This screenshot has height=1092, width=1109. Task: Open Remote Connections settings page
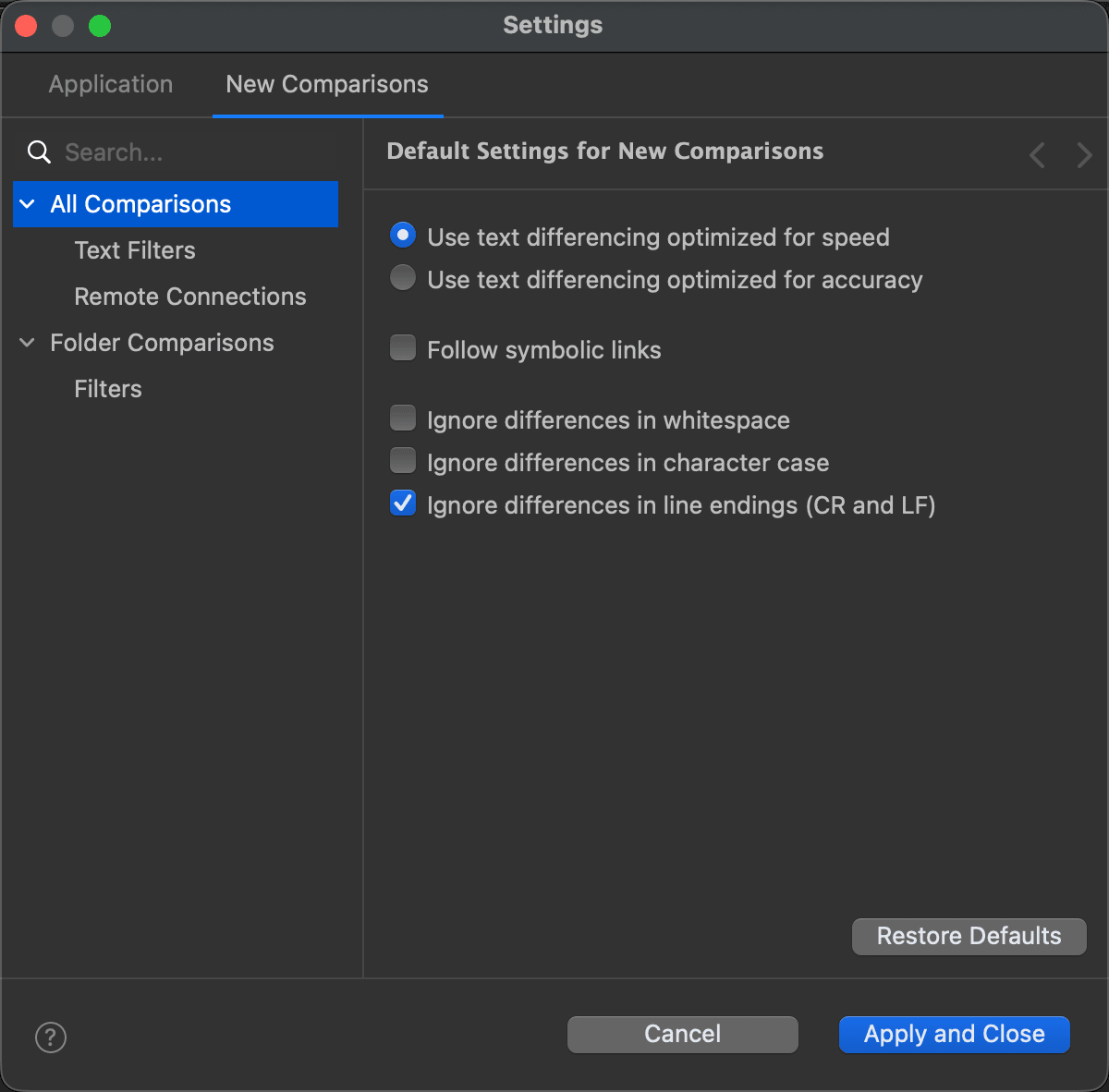190,297
